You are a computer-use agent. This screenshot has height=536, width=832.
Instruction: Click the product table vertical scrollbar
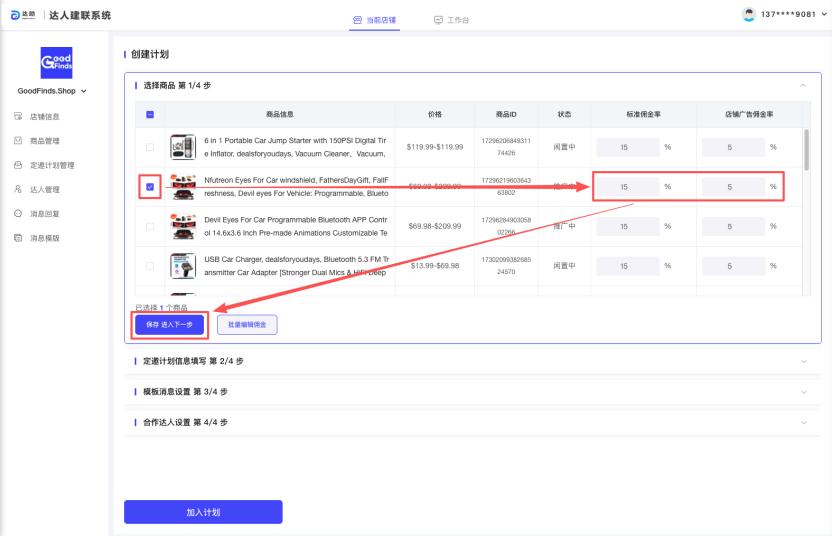[x=806, y=150]
